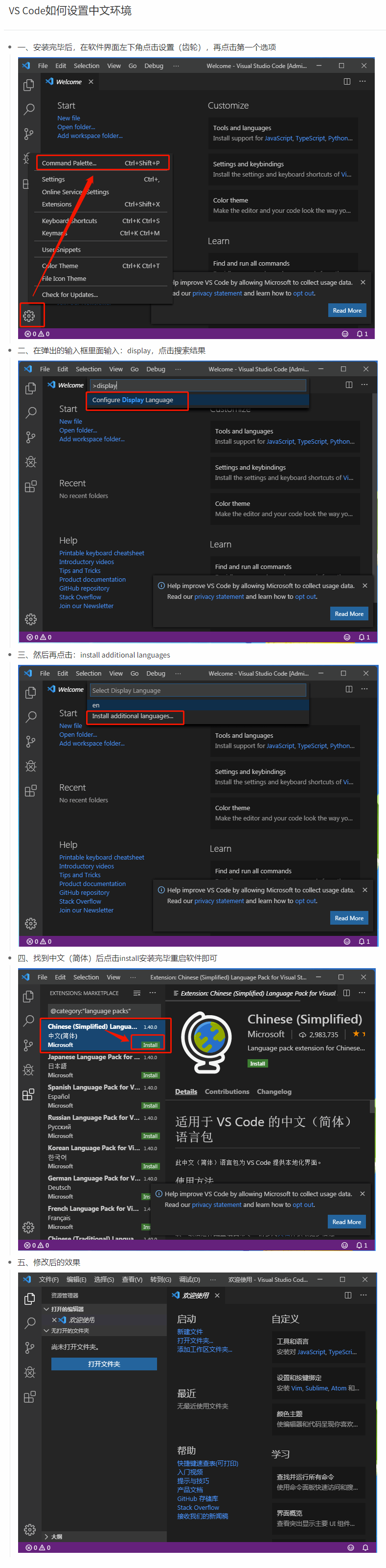This screenshot has height=1568, width=386.
Task: Open Debug icon in the '>display' window
Action: 30,461
